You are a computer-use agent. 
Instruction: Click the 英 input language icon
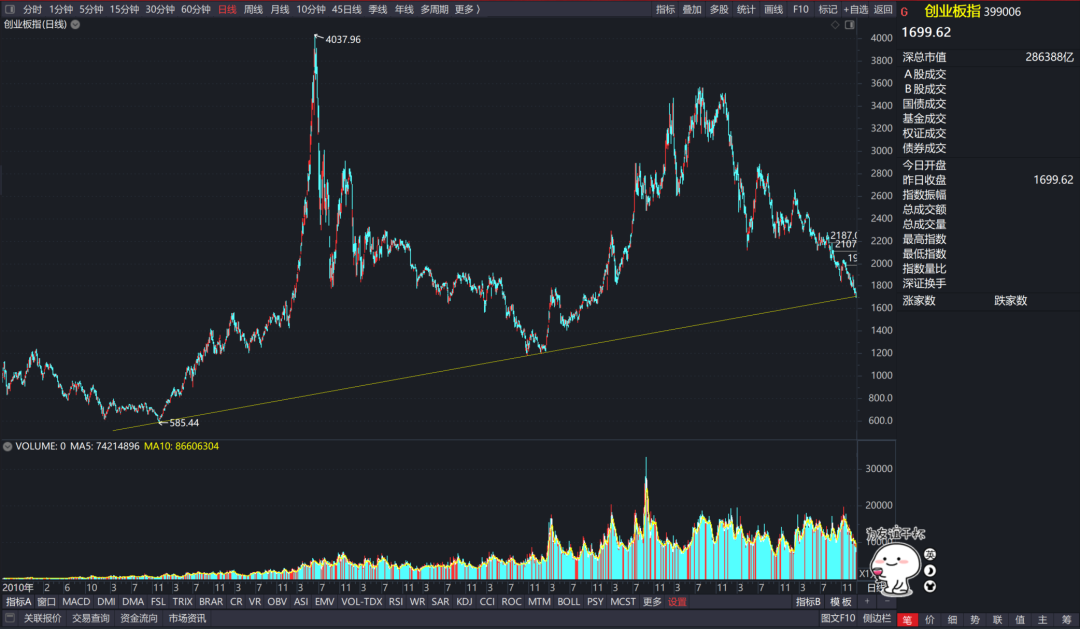click(930, 554)
